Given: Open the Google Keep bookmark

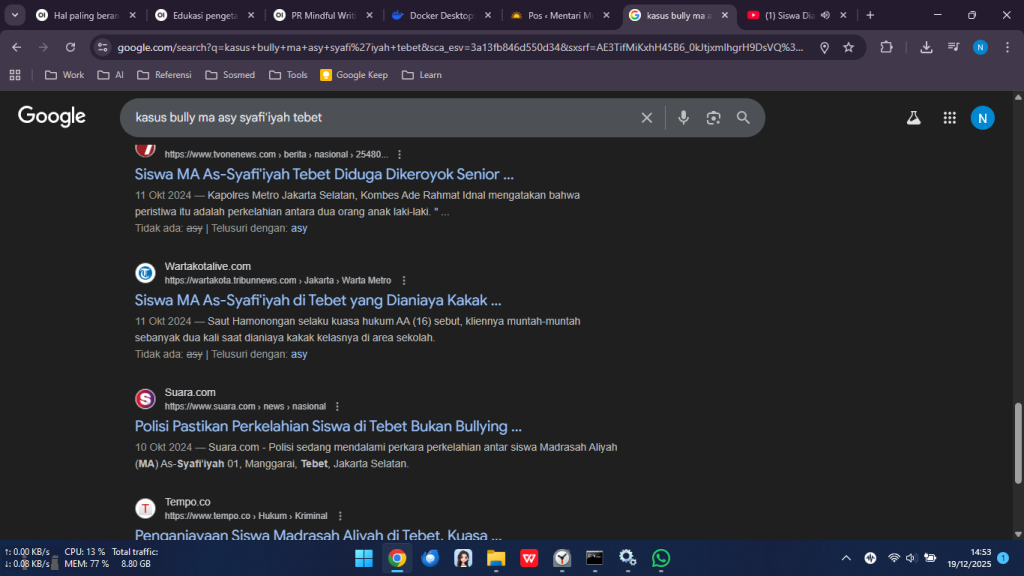Looking at the screenshot, I should (x=354, y=75).
